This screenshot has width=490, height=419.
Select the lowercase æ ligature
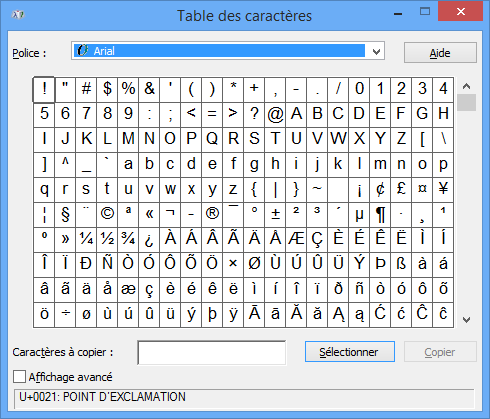click(x=128, y=290)
